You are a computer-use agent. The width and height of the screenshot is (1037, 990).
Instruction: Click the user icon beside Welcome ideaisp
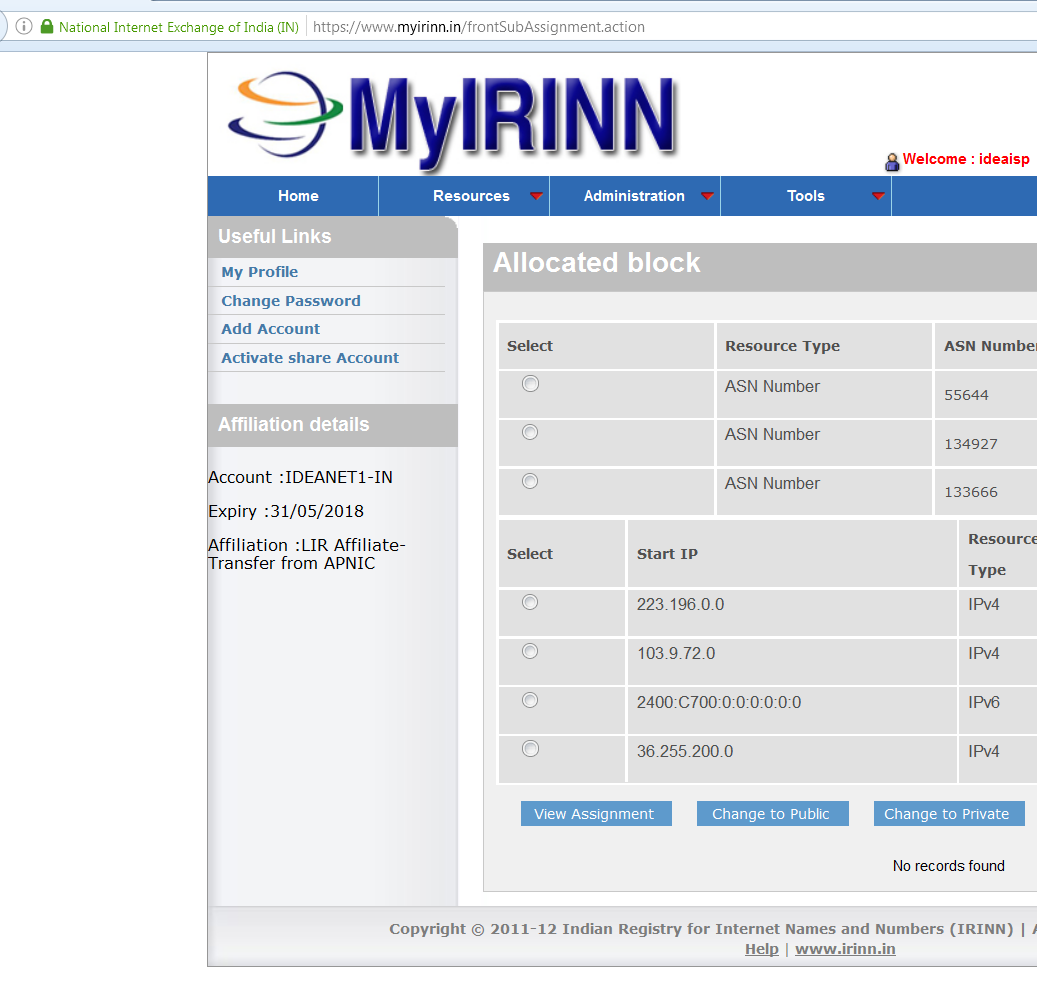pos(891,161)
